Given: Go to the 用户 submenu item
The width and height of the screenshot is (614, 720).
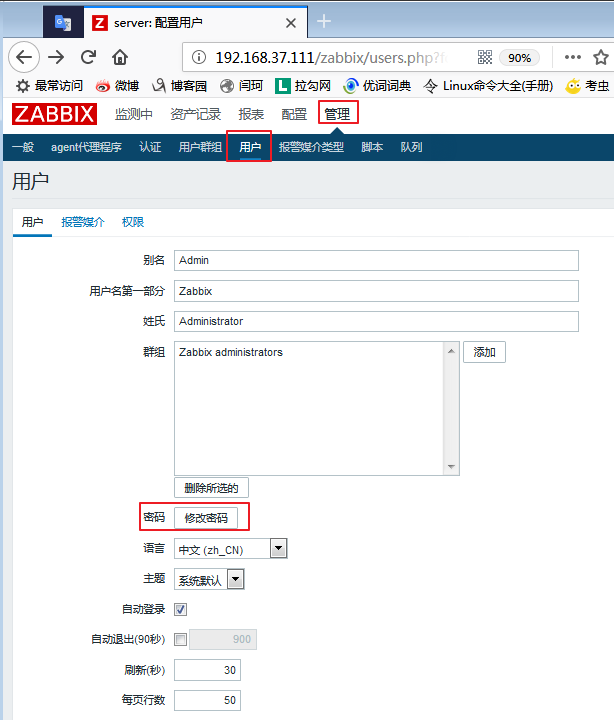Looking at the screenshot, I should click(250, 147).
